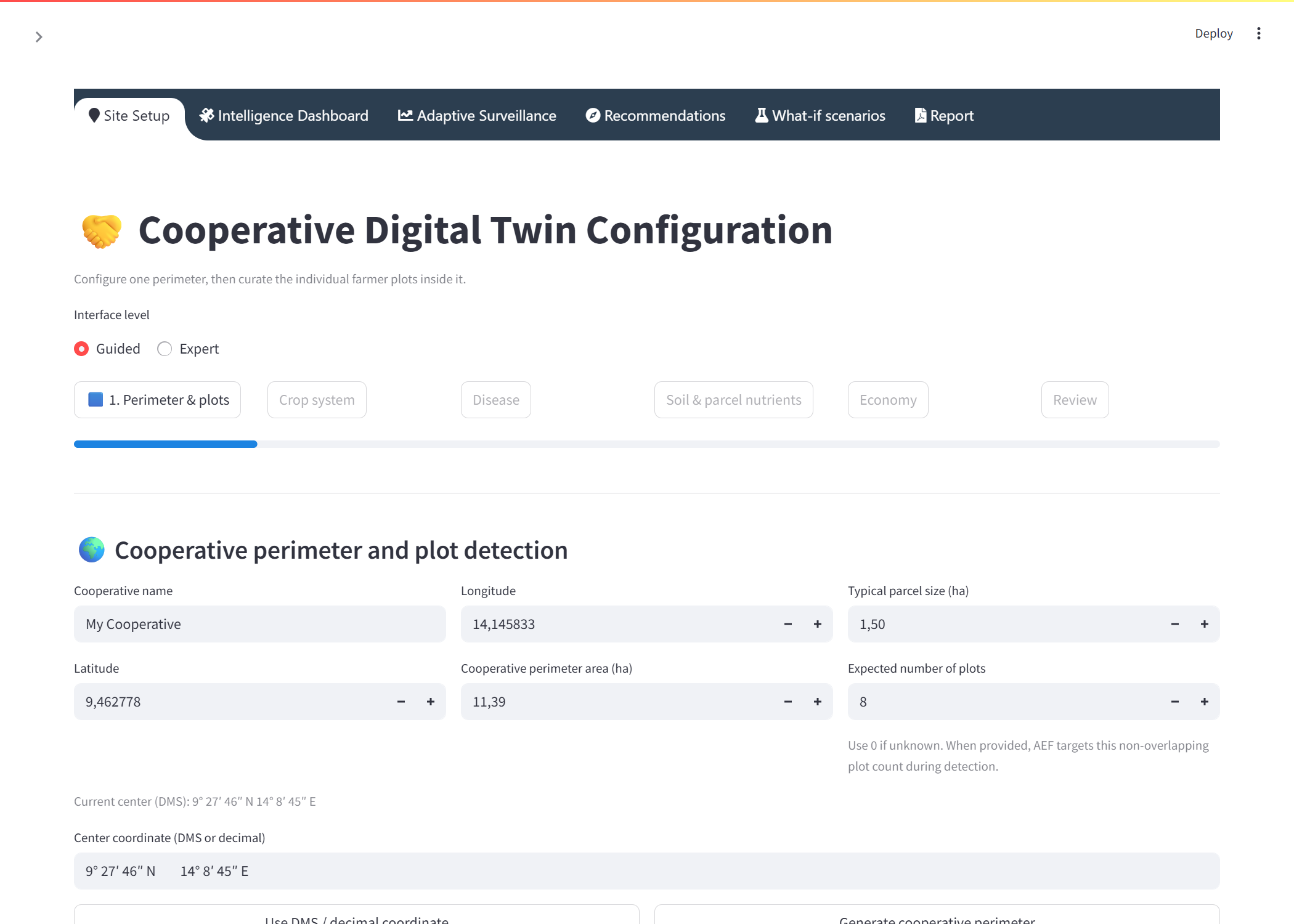
Task: Click the plus on Typical parcel size
Action: click(x=1205, y=624)
